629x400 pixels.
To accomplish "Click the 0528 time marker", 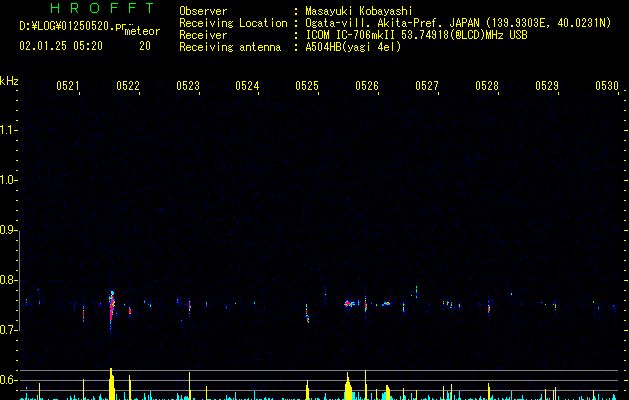I will tap(487, 85).
